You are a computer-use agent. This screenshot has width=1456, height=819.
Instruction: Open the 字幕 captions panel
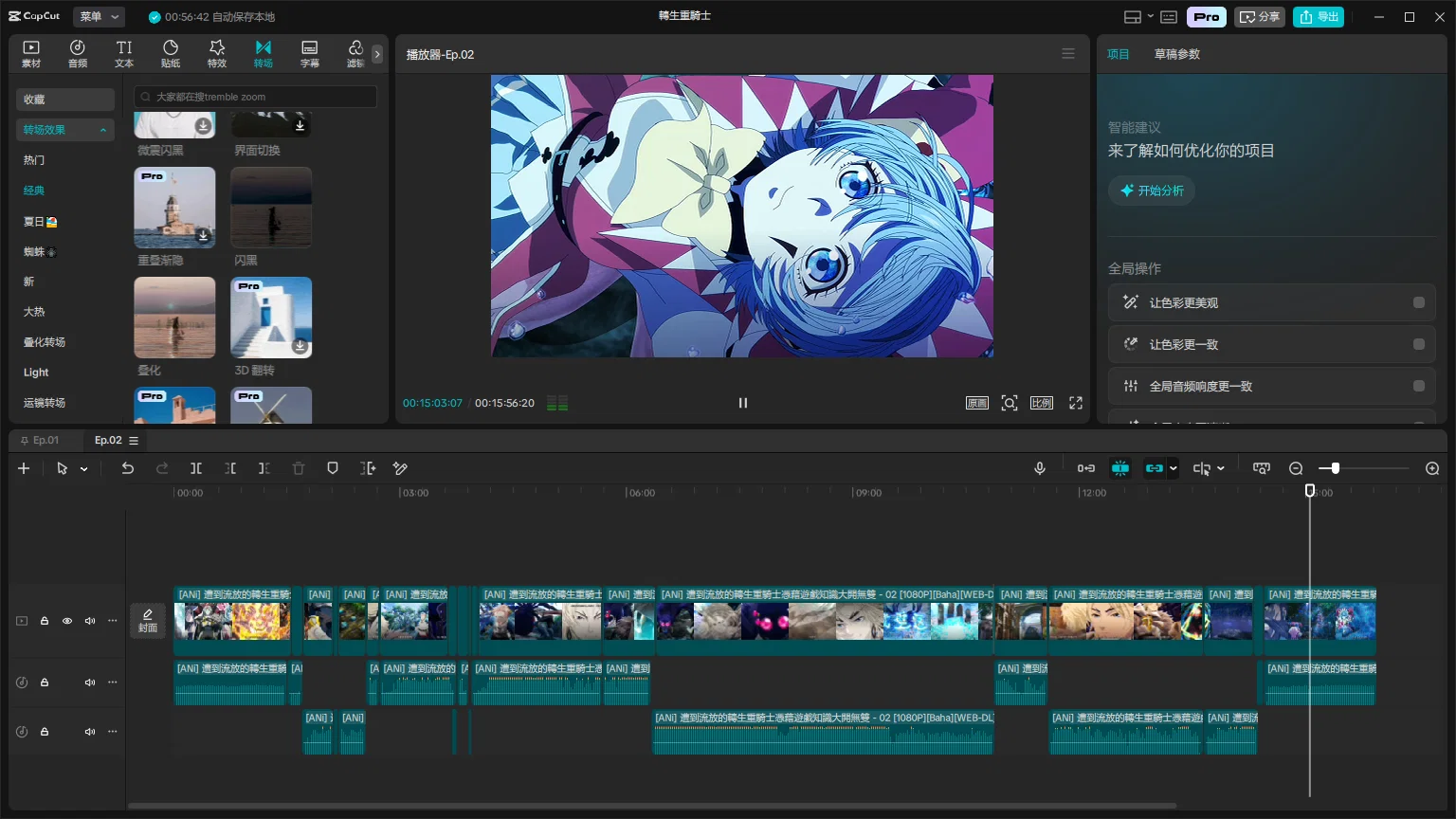point(310,54)
